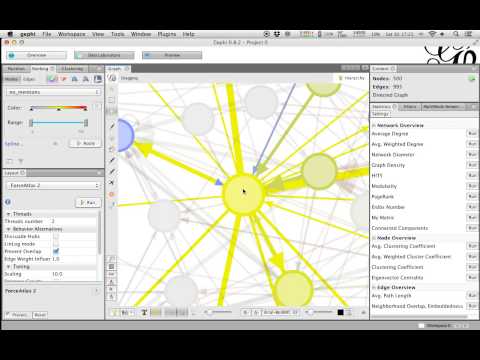Image resolution: width=480 pixels, height=360 pixels.
Task: Collapse the Behavior Alternatives section
Action: pos(9,229)
